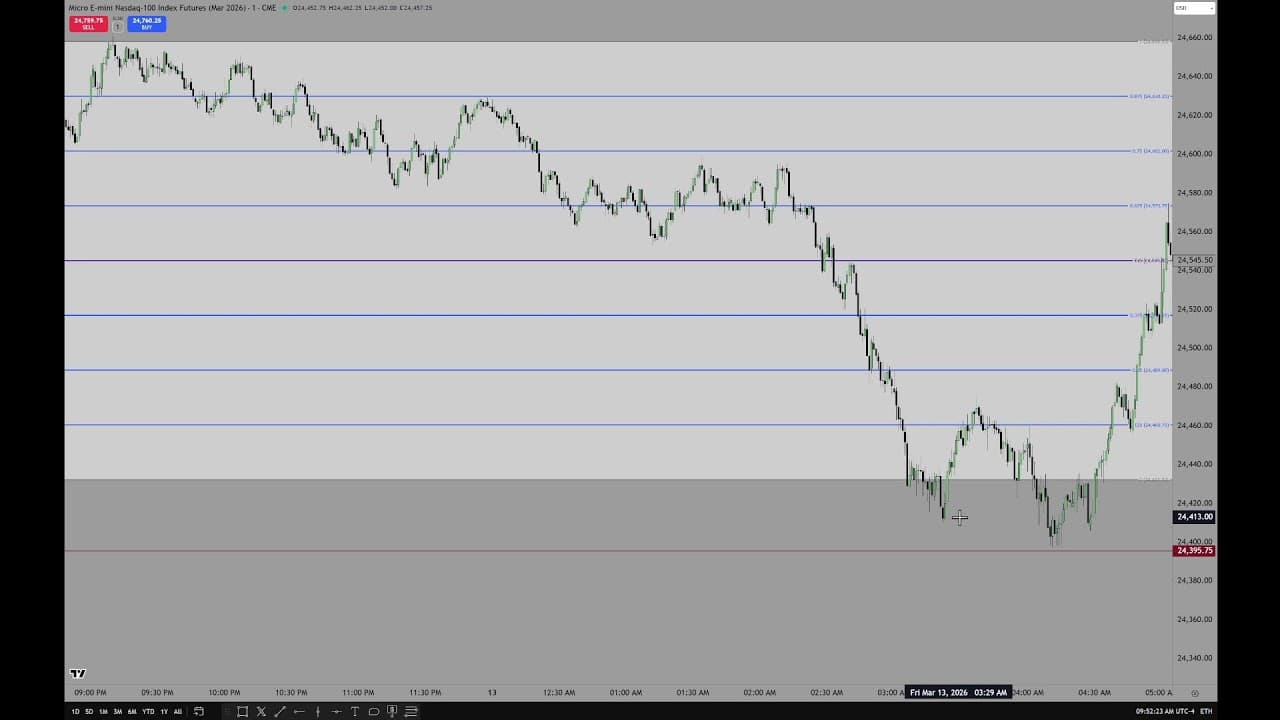Screen dimensions: 1280x720
Task: Click the 24,440.00 price axis label
Action: pyautogui.click(x=1194, y=463)
